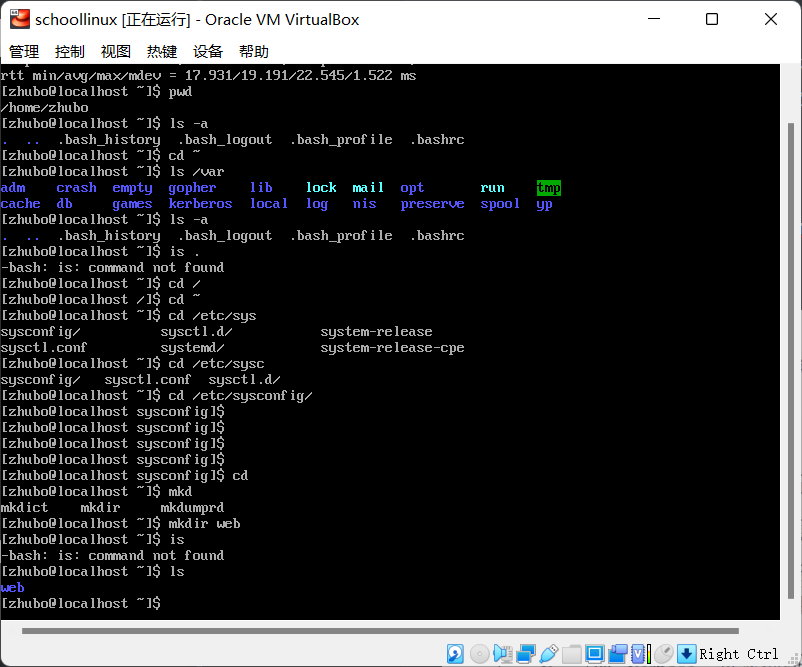Image resolution: width=802 pixels, height=667 pixels.
Task: Minimize the schoollinux VirtualBox window
Action: coord(654,19)
